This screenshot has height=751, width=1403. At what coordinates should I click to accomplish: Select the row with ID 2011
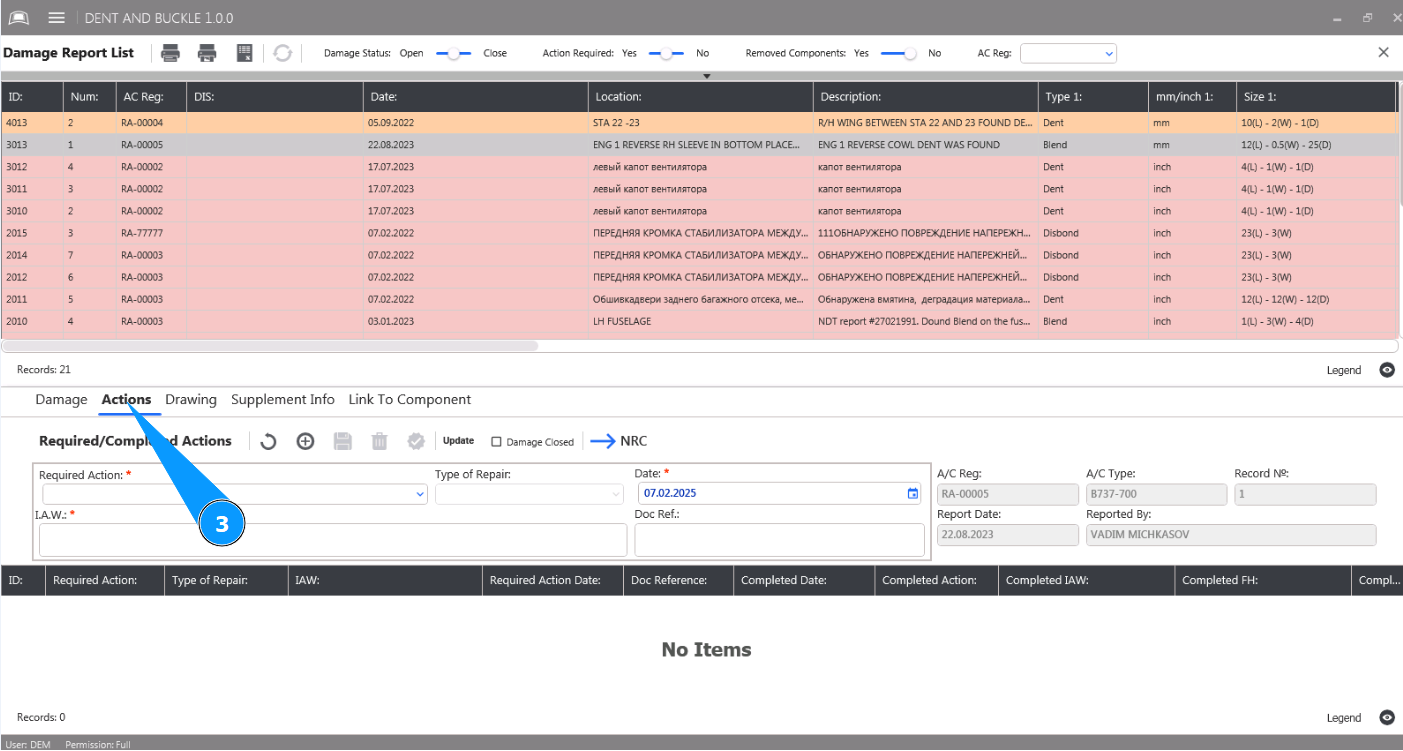pyautogui.click(x=700, y=299)
